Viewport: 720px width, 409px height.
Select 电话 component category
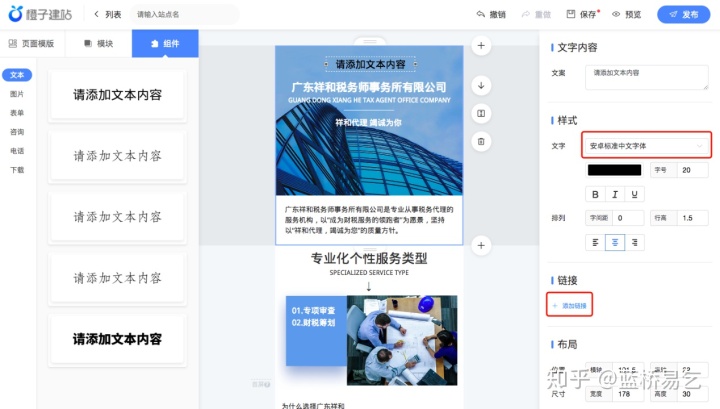point(17,151)
